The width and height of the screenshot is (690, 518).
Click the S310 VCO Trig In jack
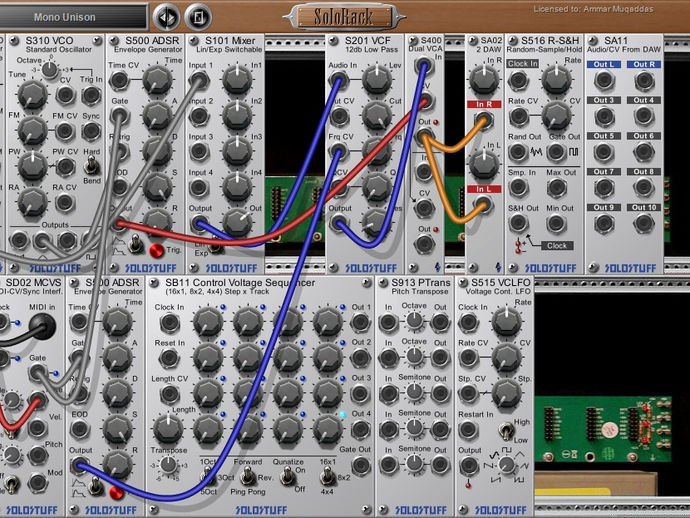click(x=91, y=95)
